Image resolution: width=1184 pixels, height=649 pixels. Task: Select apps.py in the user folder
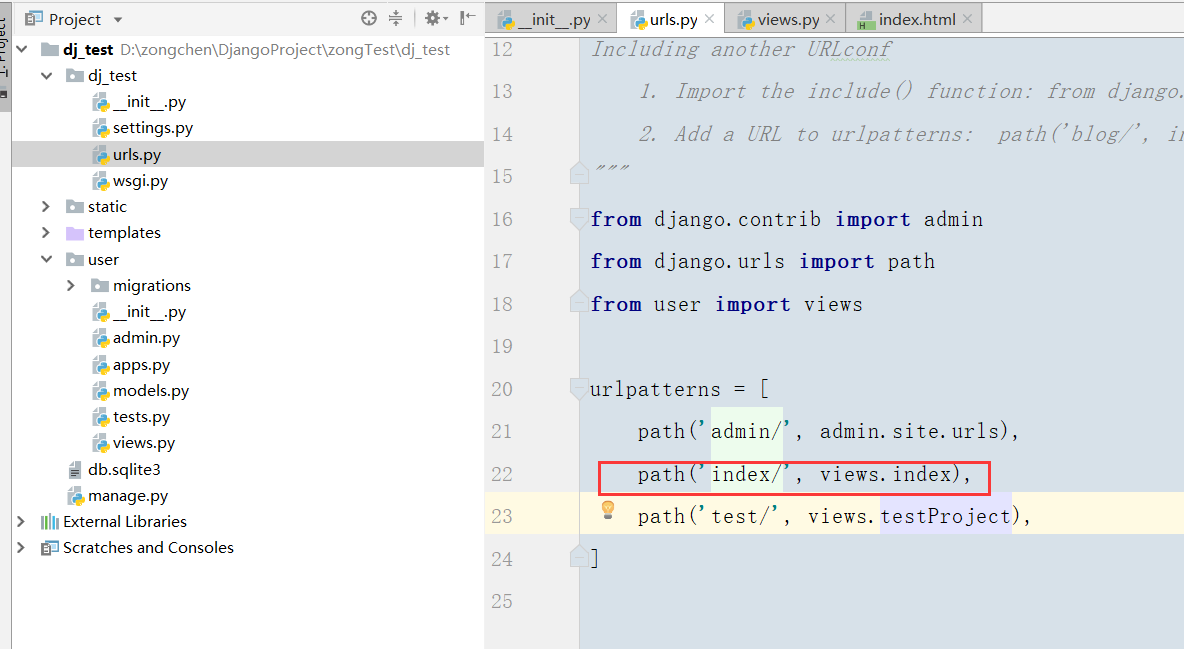click(x=141, y=365)
